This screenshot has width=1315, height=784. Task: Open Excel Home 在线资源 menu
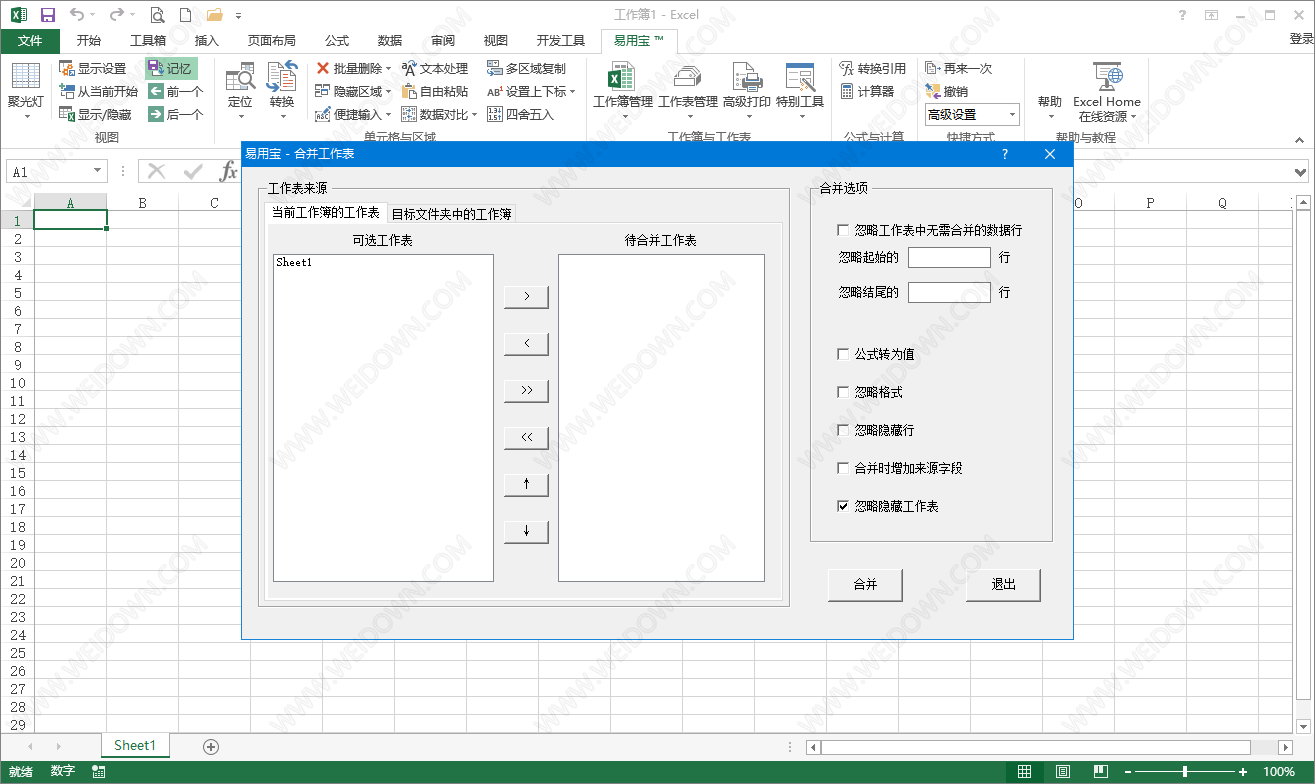tap(1107, 90)
